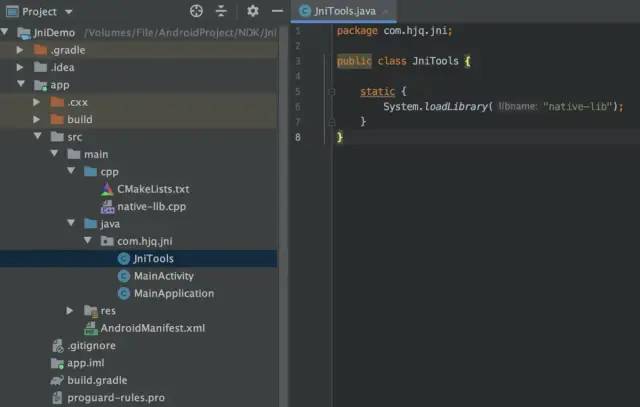The width and height of the screenshot is (640, 407).
Task: Expand the .cxx folder arrow
Action: tap(36, 102)
